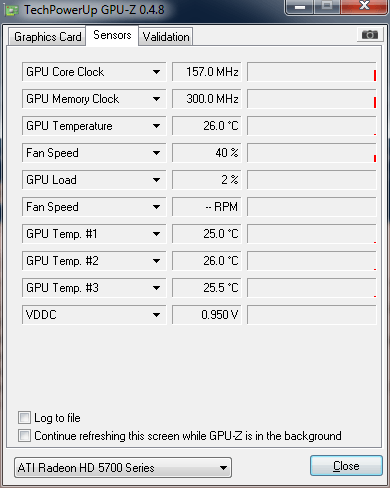Select the Sensors tab
390x488 pixels.
point(112,35)
